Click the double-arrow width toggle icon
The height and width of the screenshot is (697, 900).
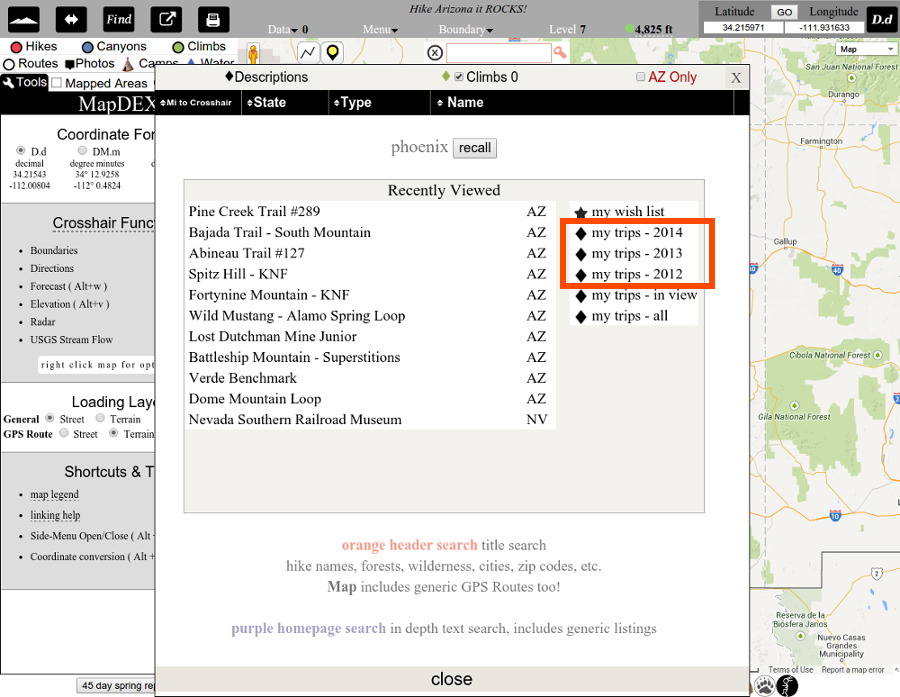coord(70,19)
